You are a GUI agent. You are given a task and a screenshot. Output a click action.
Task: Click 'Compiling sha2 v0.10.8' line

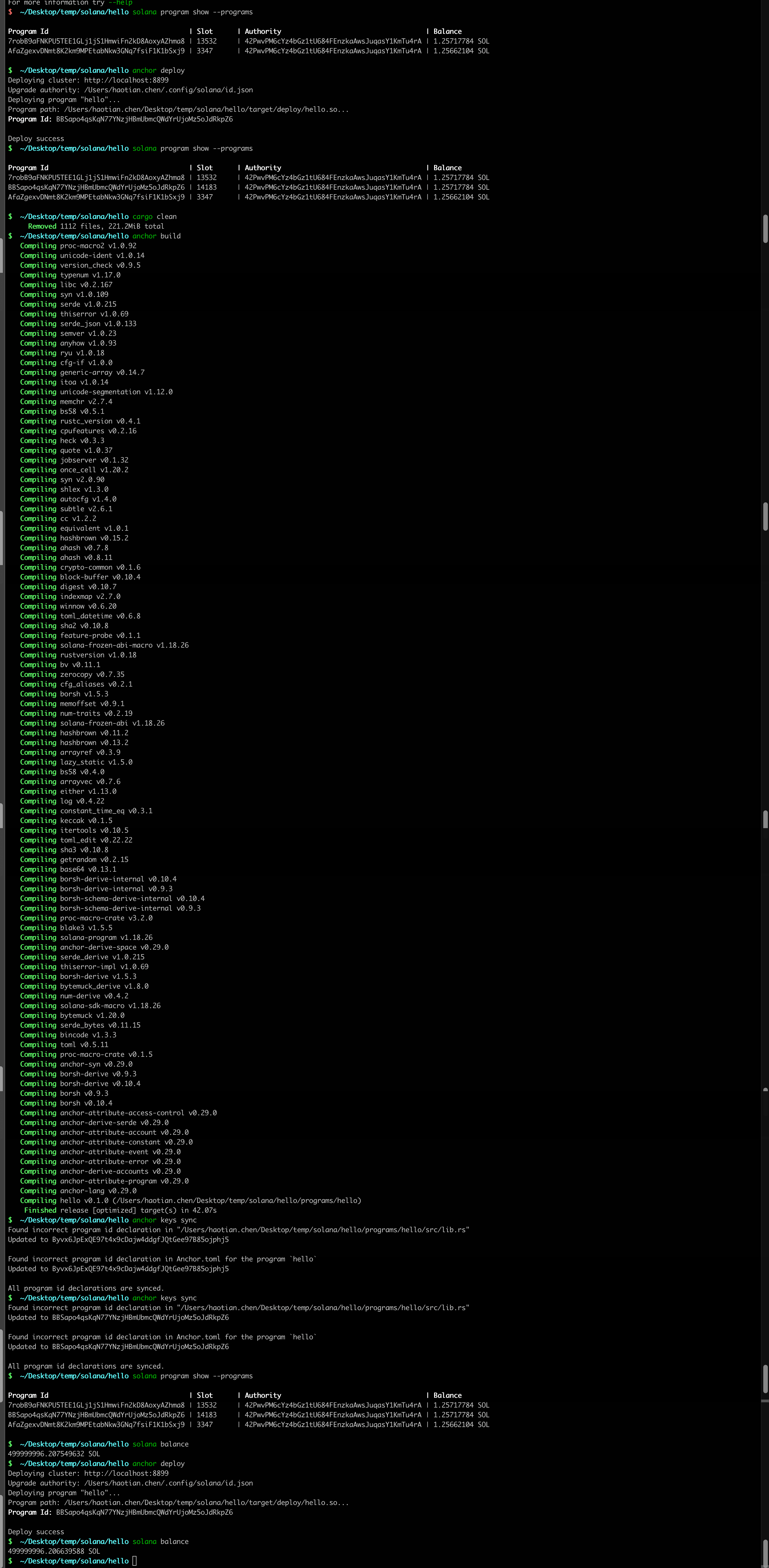[x=64, y=626]
